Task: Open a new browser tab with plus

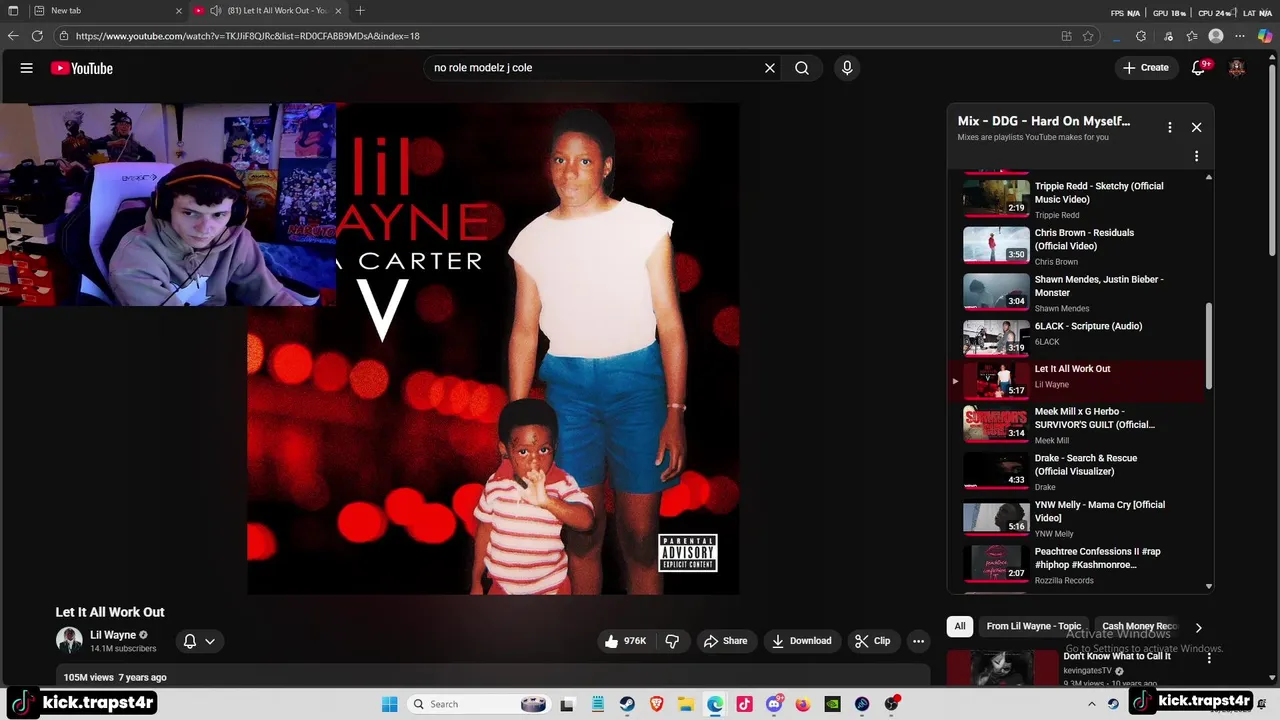Action: click(x=360, y=11)
